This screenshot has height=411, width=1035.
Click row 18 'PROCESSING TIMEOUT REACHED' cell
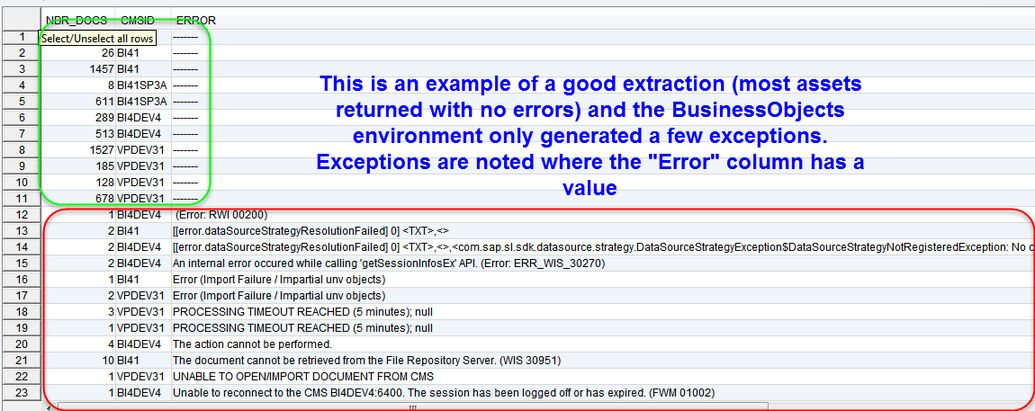coord(303,311)
